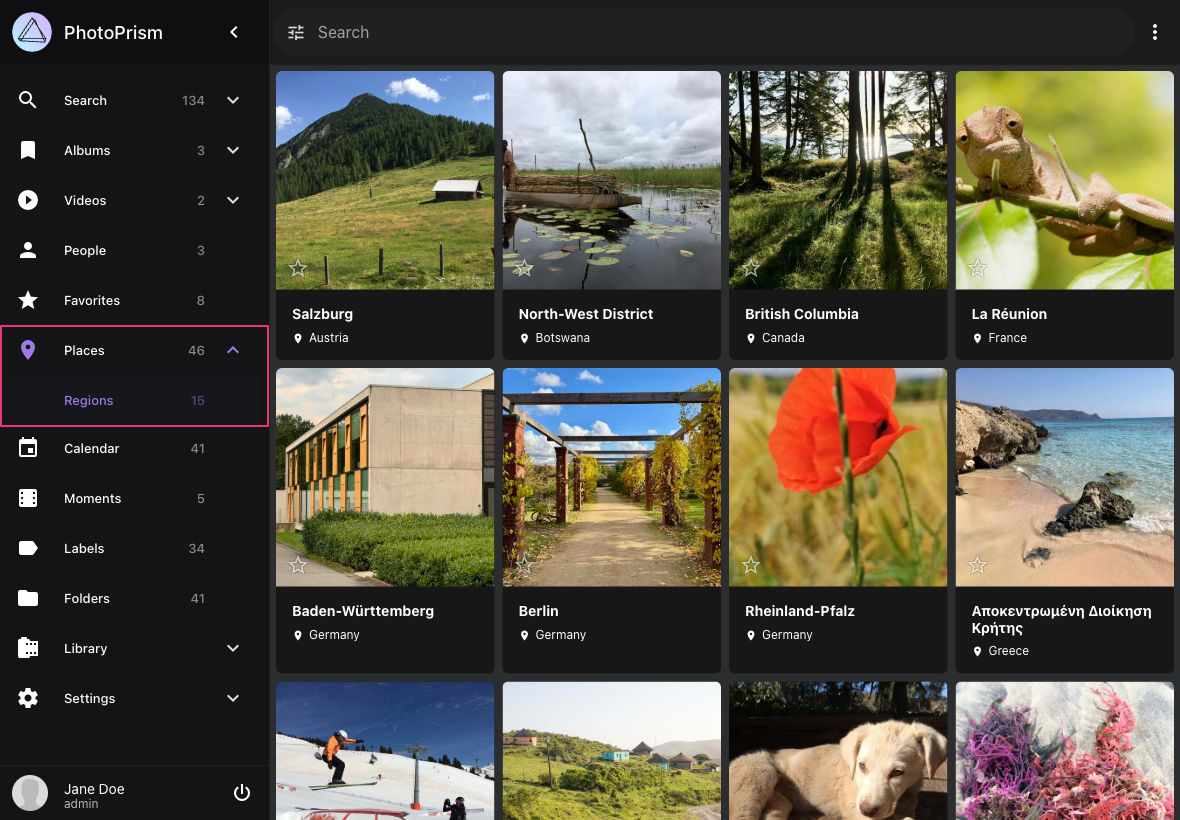Toggle favorite star on Salzburg
1180x820 pixels.
[x=298, y=268]
